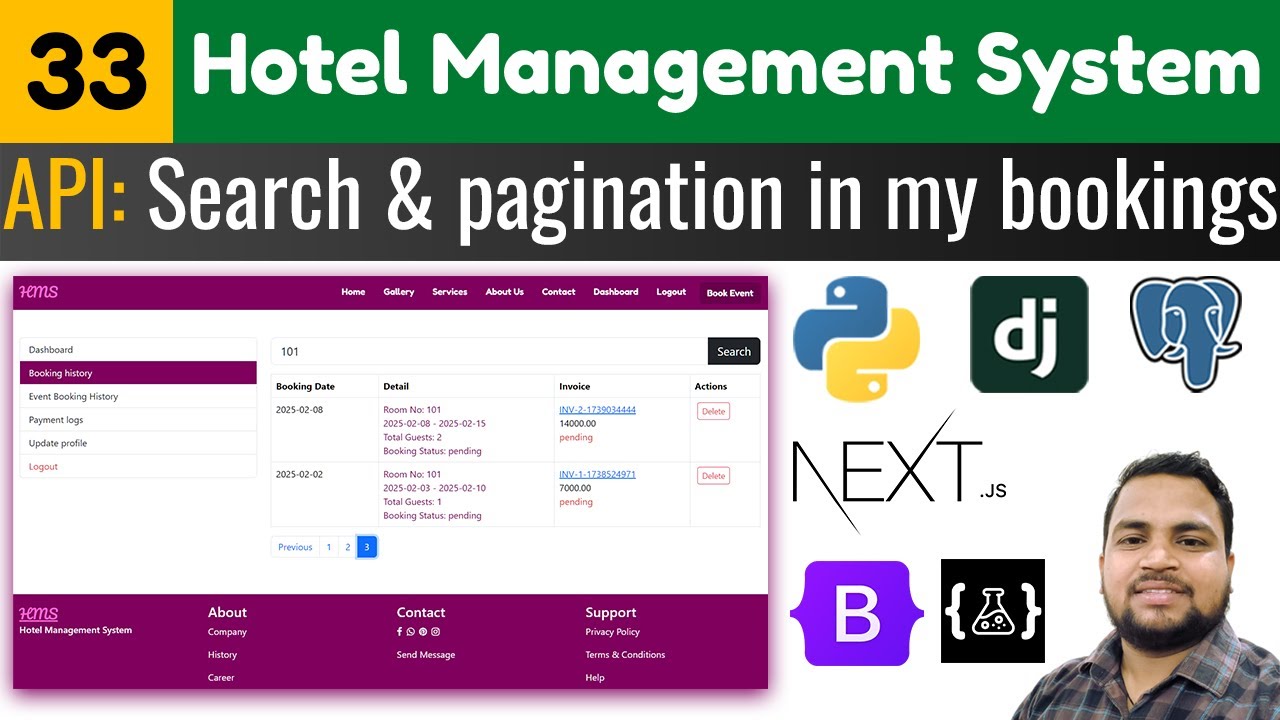Click the footer About heading
Screen dimensions: 1280x720
tap(227, 612)
